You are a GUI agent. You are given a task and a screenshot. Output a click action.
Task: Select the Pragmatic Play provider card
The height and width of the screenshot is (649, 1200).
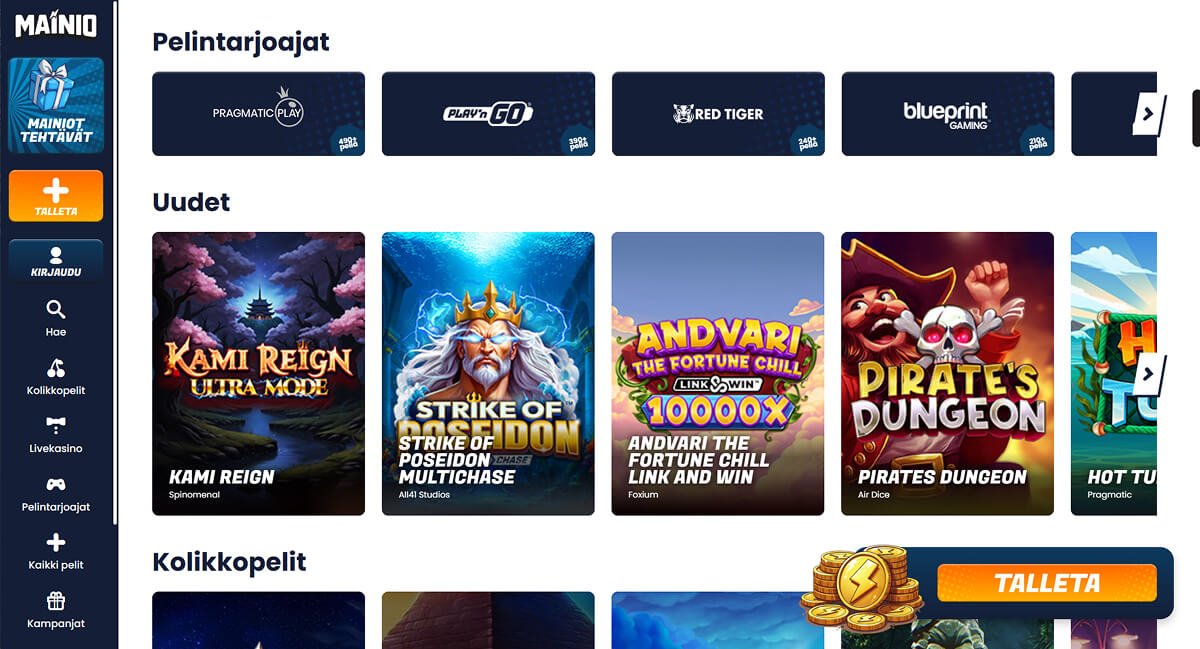(258, 114)
